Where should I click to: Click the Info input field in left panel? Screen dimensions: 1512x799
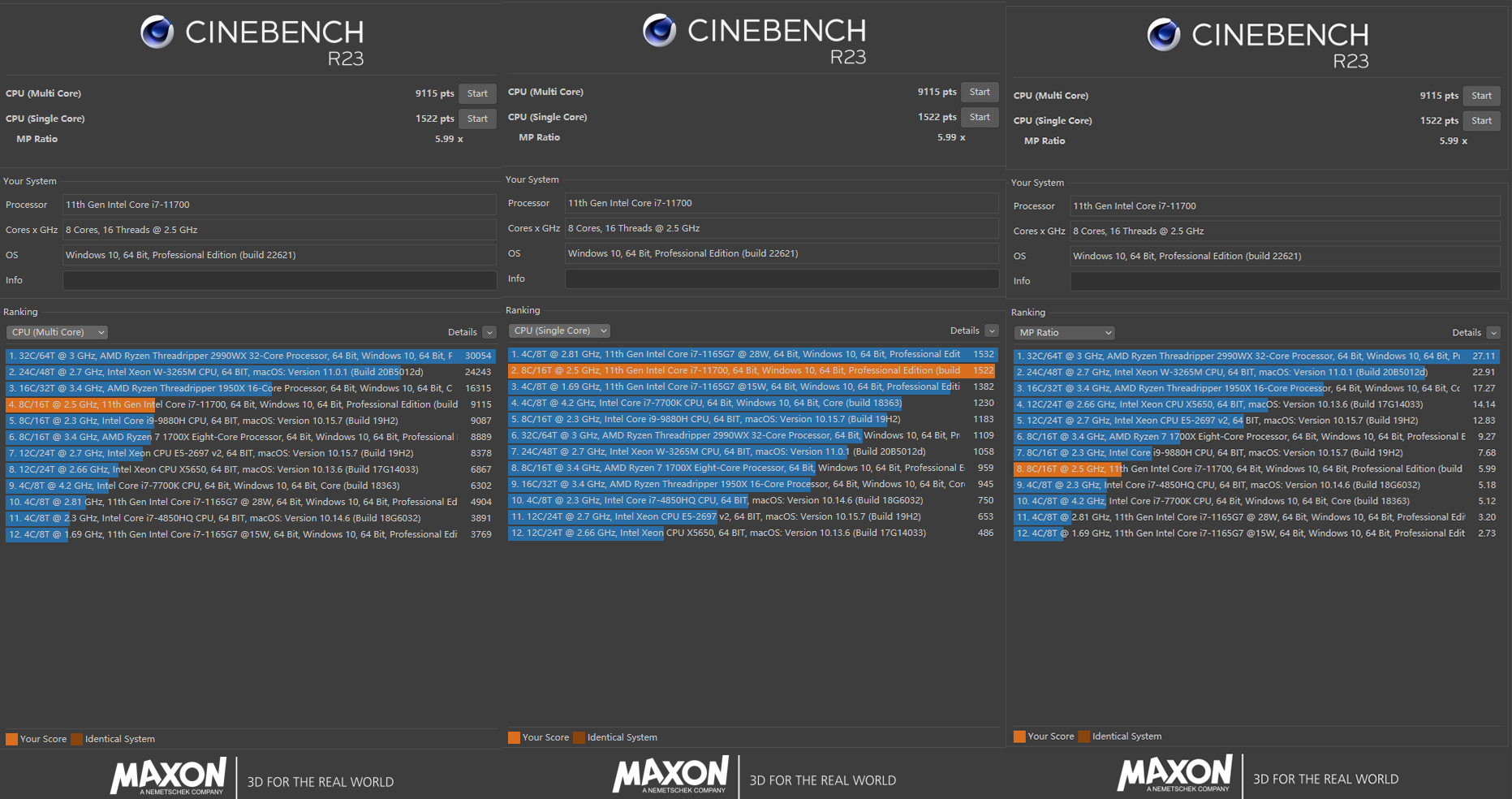coord(279,280)
